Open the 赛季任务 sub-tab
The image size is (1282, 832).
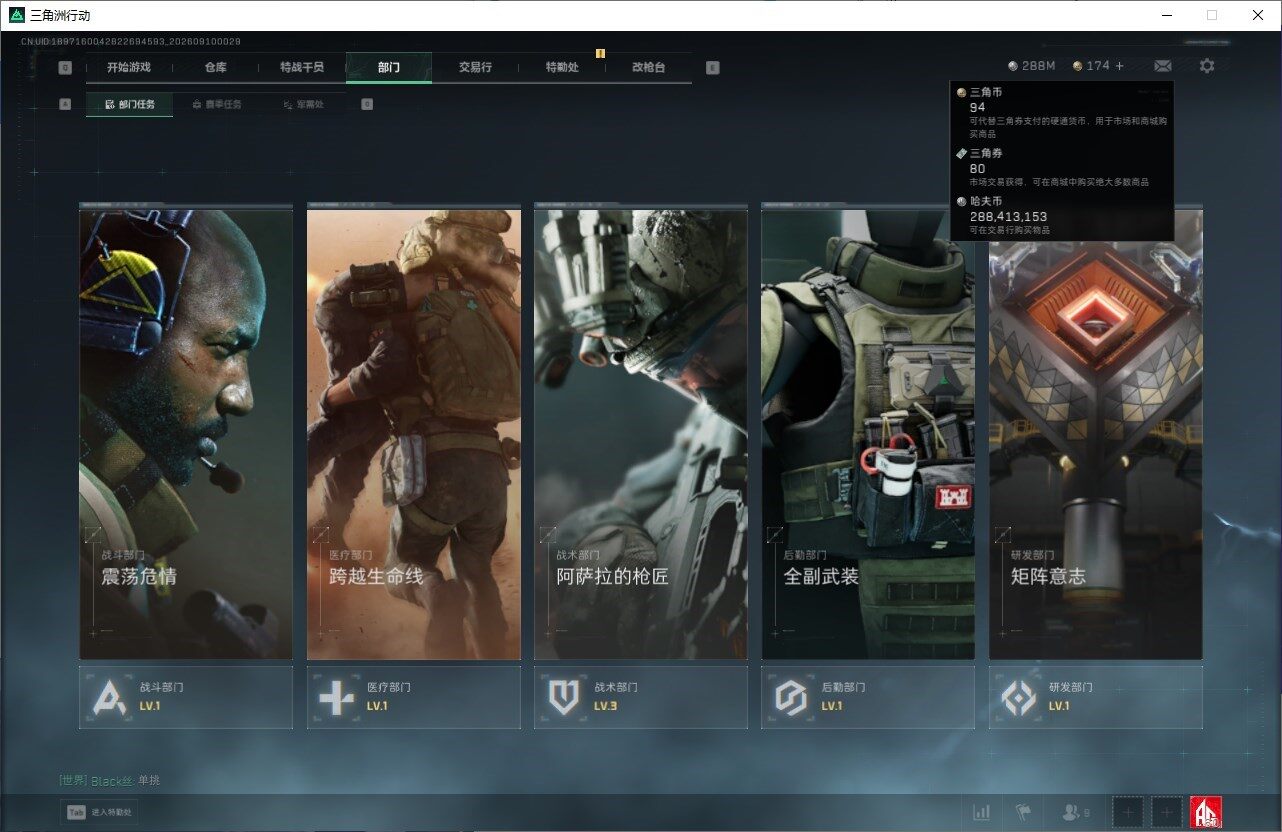tap(216, 104)
